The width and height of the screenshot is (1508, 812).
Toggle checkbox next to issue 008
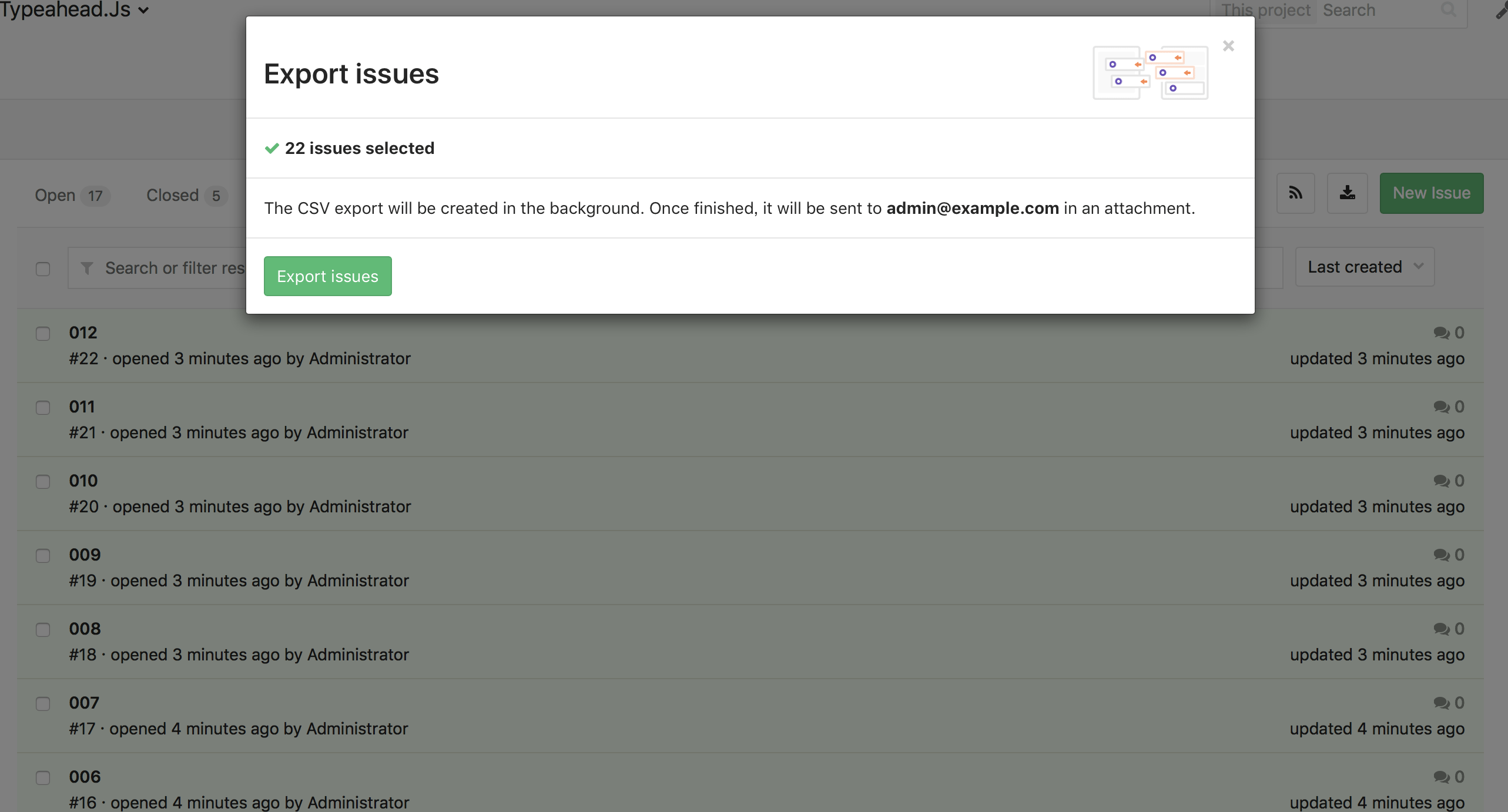42,629
